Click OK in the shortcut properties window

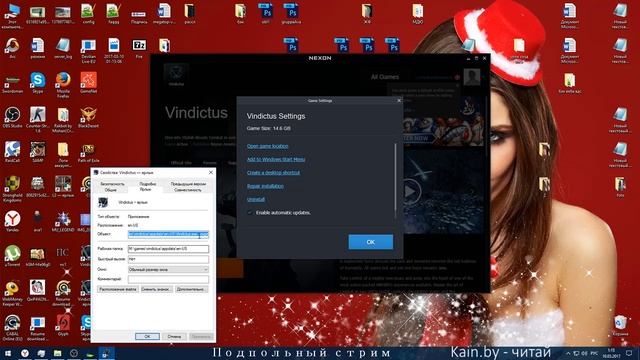(x=147, y=336)
